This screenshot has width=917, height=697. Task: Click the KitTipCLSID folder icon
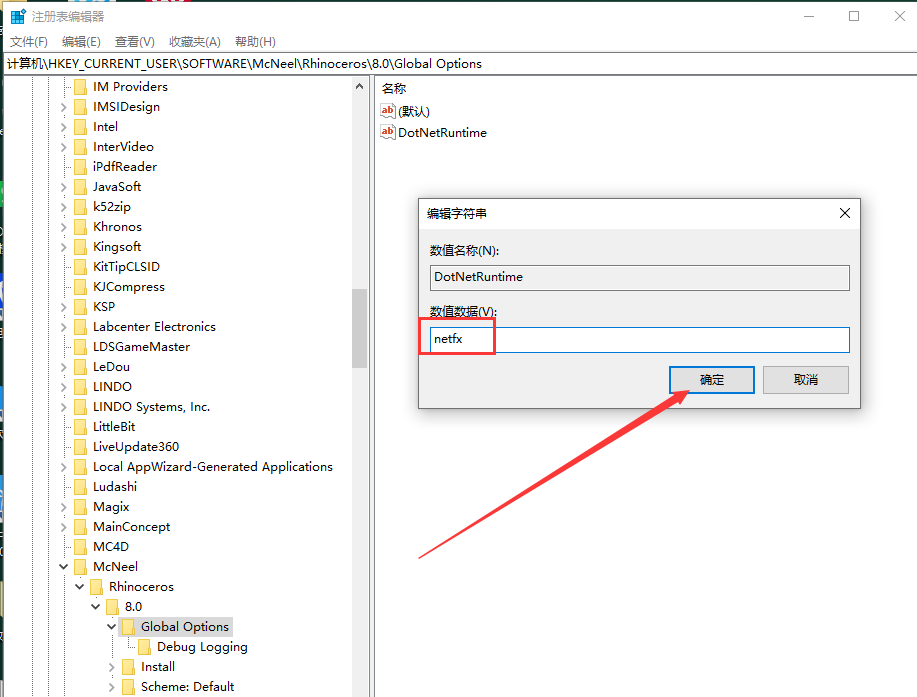[81, 267]
